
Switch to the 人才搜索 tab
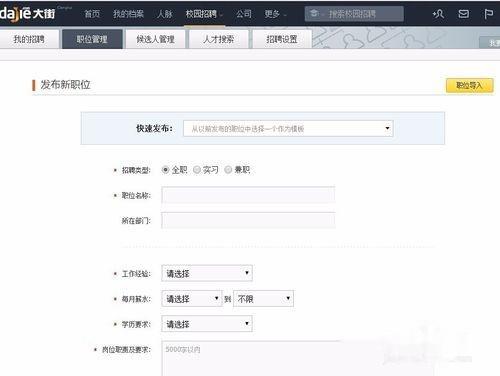pos(219,39)
